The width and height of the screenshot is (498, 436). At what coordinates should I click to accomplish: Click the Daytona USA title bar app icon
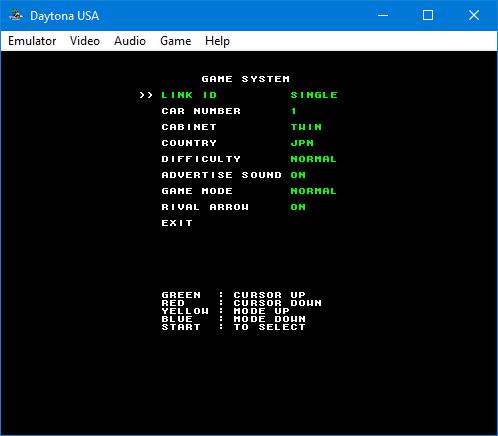[x=16, y=15]
